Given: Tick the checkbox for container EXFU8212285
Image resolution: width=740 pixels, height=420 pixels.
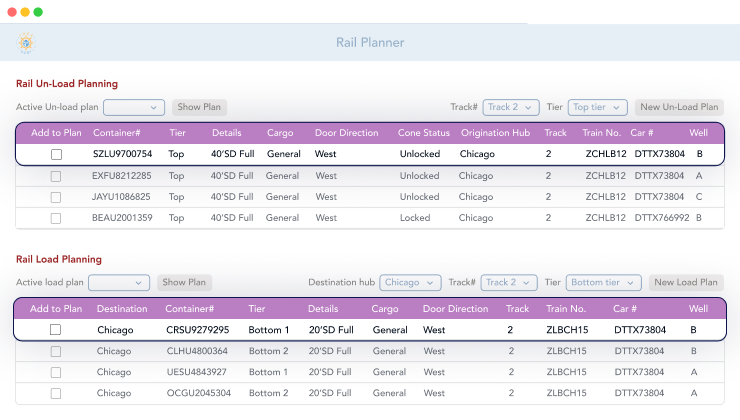Looking at the screenshot, I should click(56, 176).
